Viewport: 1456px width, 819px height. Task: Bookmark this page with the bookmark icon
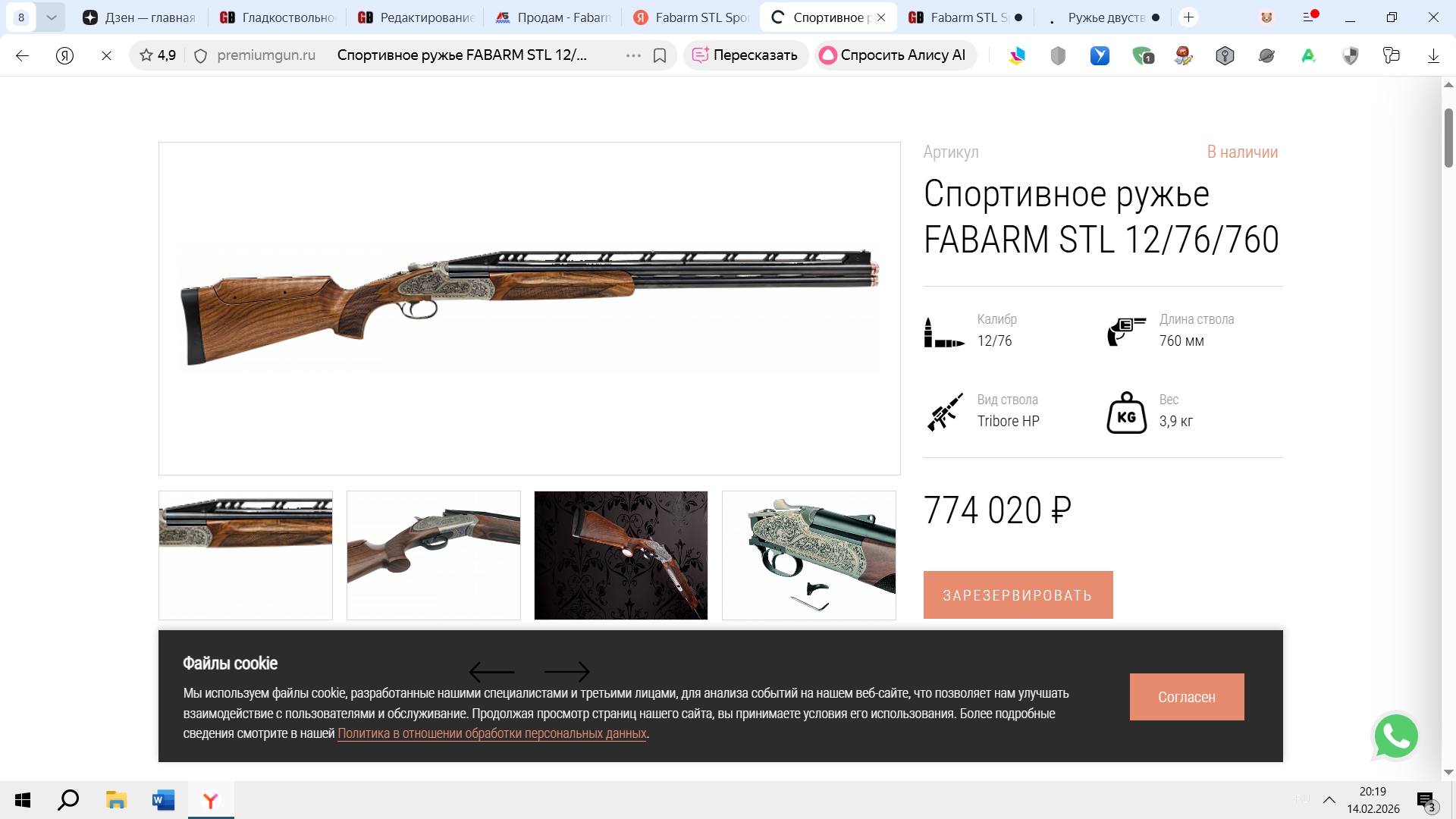660,55
